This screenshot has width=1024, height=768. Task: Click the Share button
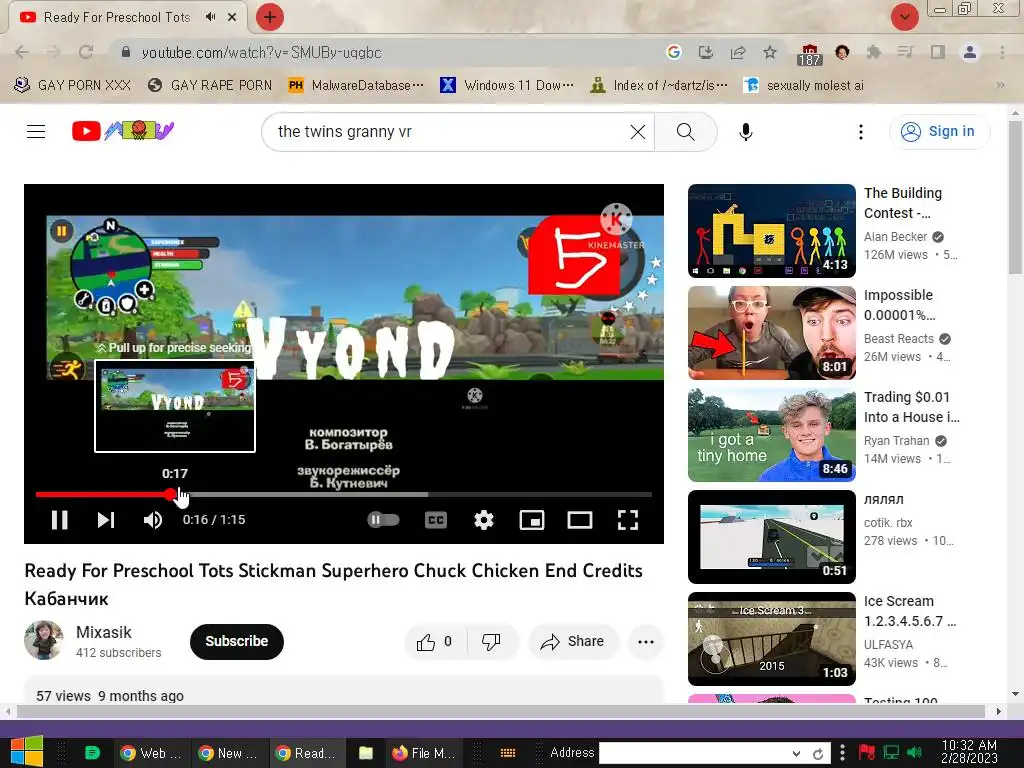(x=572, y=642)
